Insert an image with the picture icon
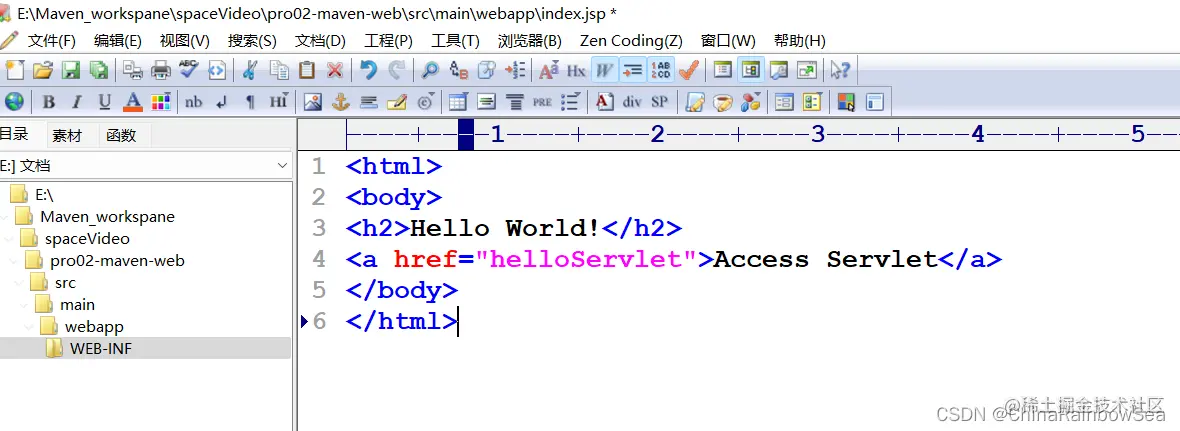Screen dimensions: 1180x431 [x=313, y=102]
